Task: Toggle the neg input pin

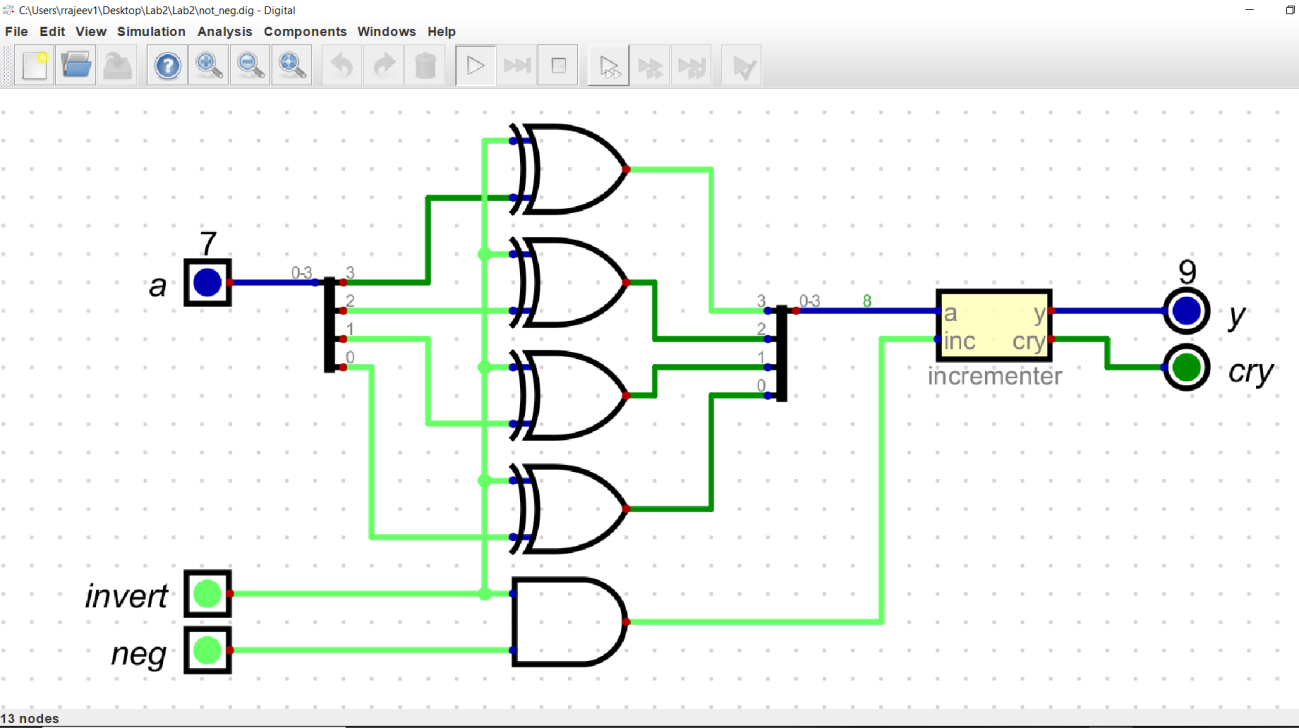Action: tap(207, 651)
